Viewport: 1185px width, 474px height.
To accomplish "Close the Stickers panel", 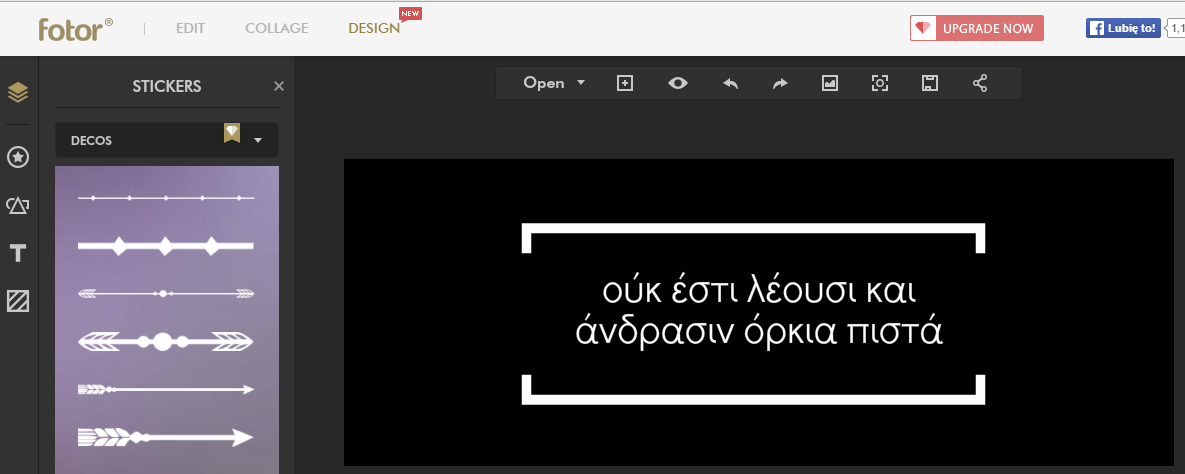I will point(279,86).
